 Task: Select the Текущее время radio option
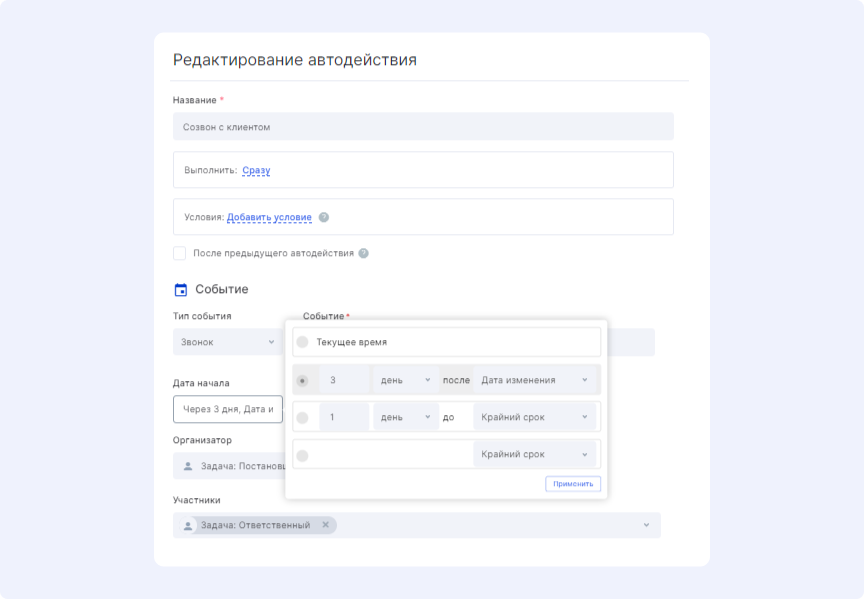coord(303,342)
